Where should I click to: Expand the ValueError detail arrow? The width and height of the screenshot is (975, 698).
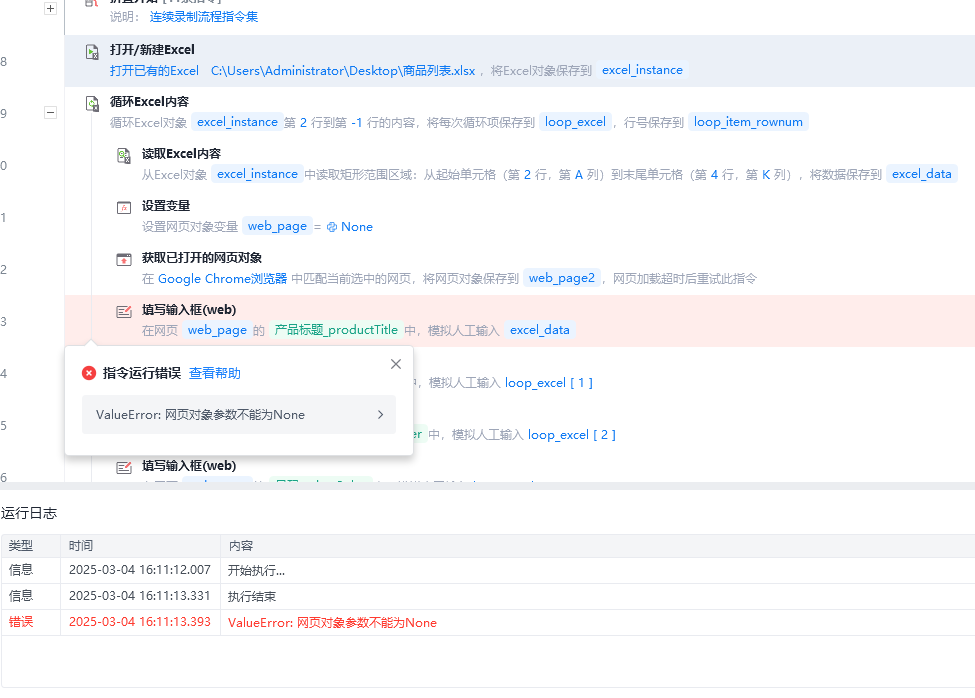[x=380, y=415]
